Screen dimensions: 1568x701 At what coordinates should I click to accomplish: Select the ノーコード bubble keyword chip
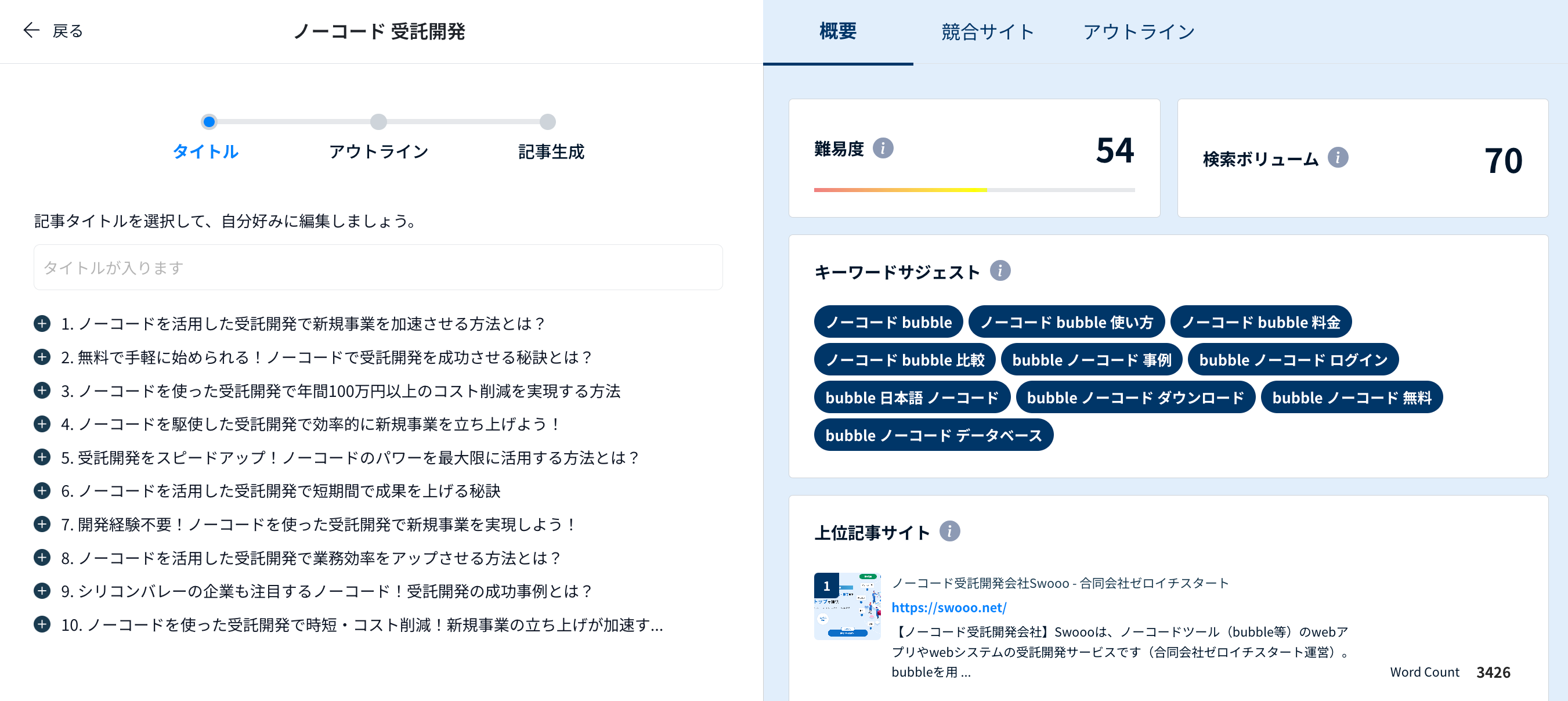pyautogui.click(x=888, y=322)
